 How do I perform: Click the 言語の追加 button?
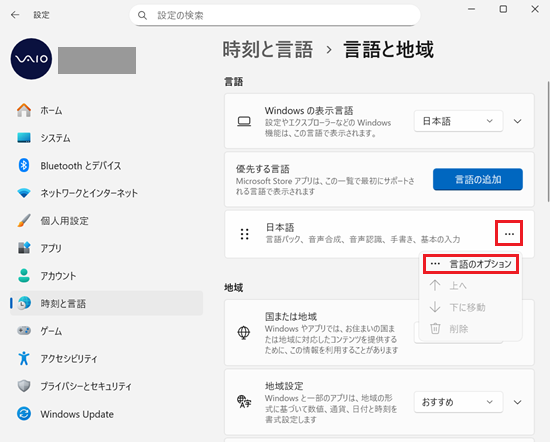(478, 179)
